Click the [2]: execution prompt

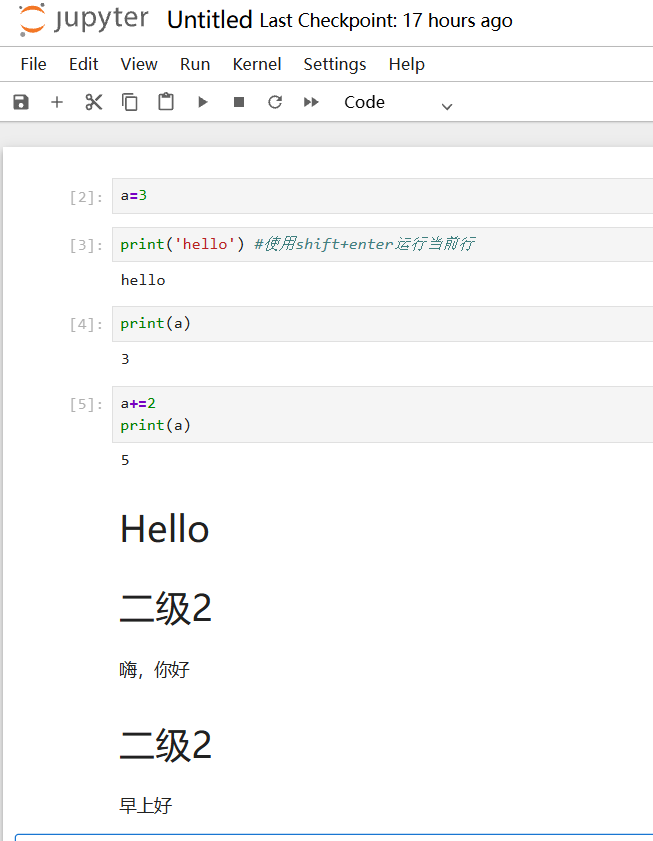86,197
